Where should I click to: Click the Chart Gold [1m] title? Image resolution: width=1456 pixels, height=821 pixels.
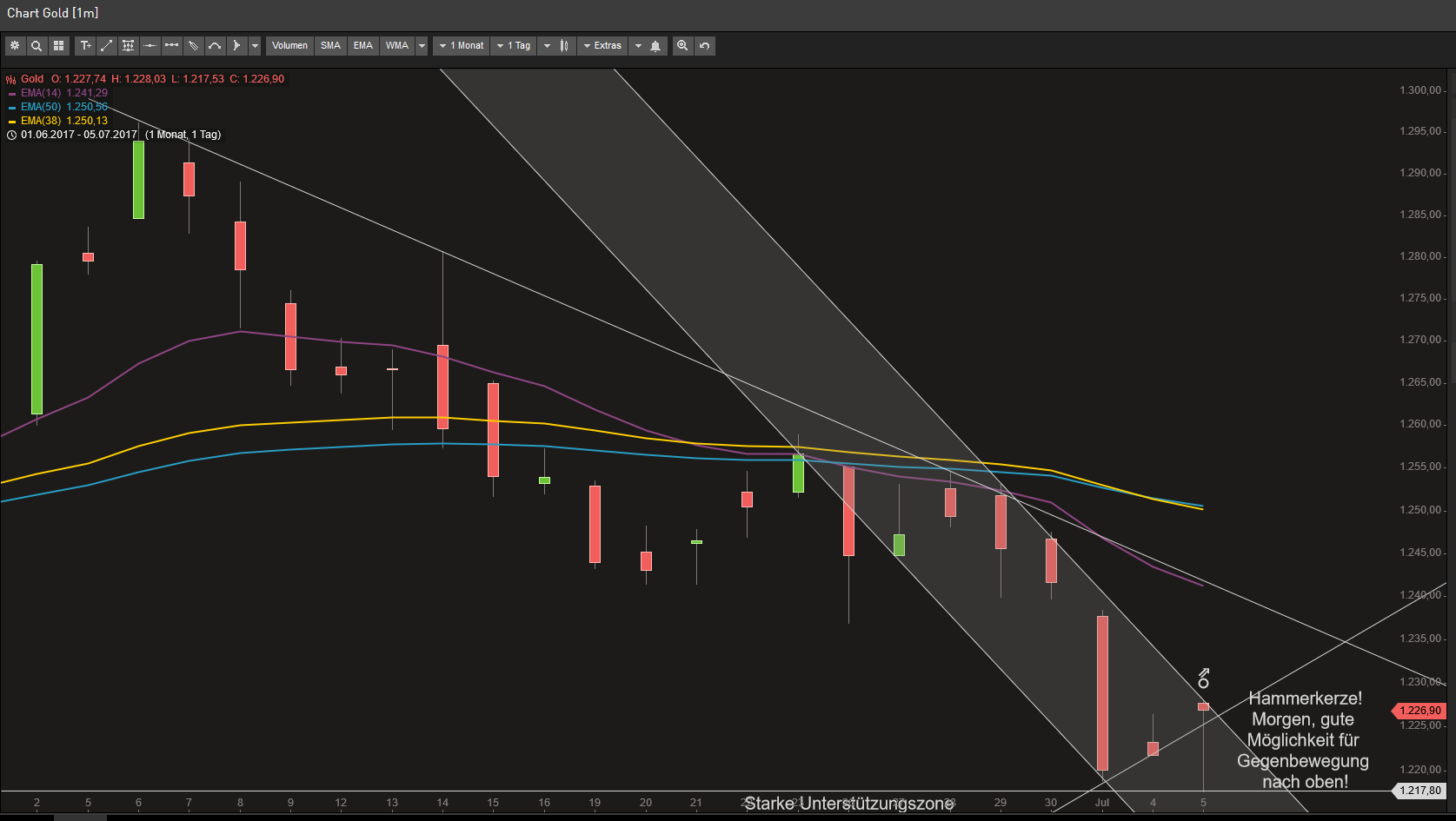click(52, 12)
